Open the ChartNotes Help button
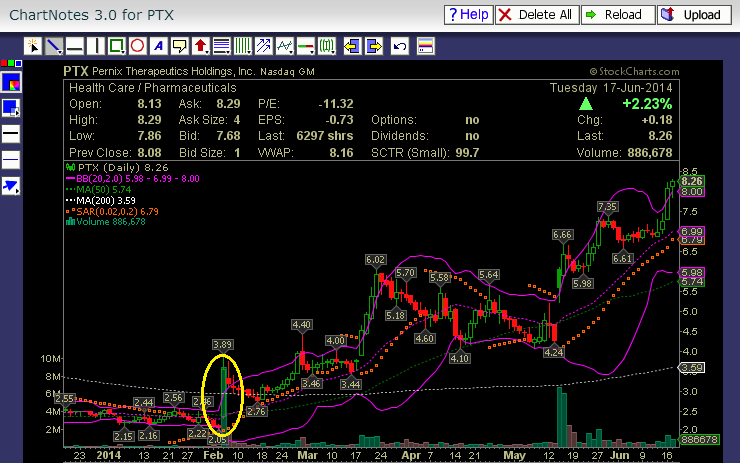Screen dimensions: 740x463 click(469, 15)
